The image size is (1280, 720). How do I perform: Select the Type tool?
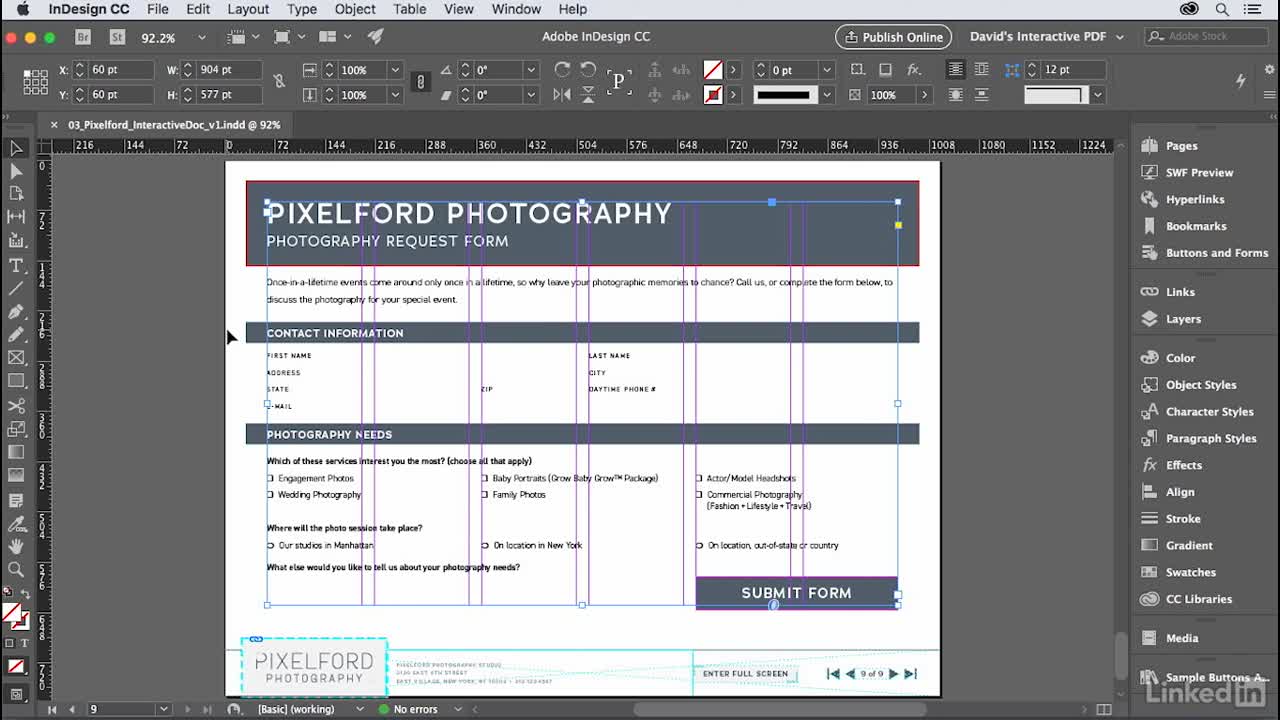pyautogui.click(x=16, y=265)
